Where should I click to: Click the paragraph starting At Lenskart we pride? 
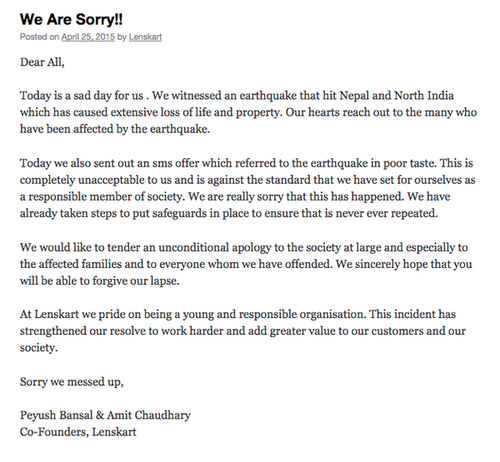pos(243,331)
